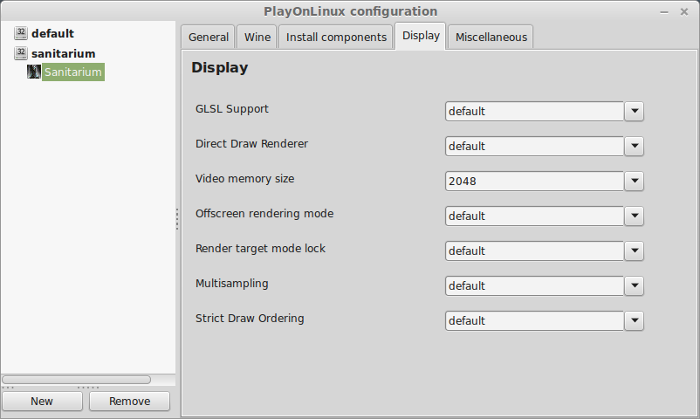
Task: Click the 32-bit icon beside default prefix
Action: (x=21, y=33)
